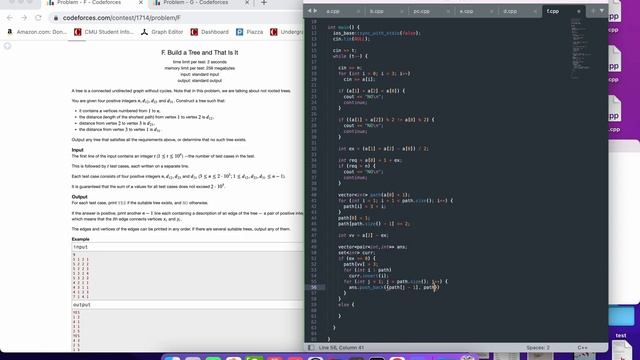Switch to pc.cpp tab in editor

click(421, 11)
